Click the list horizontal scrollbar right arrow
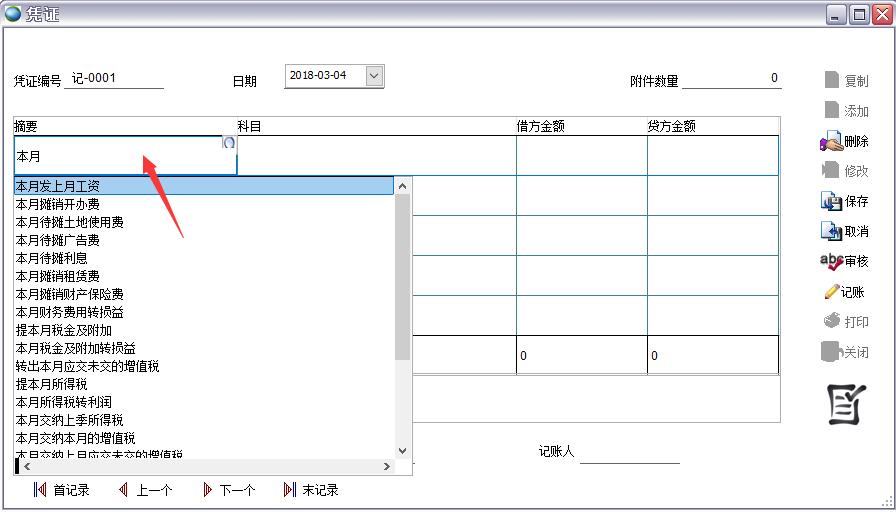 pos(387,467)
